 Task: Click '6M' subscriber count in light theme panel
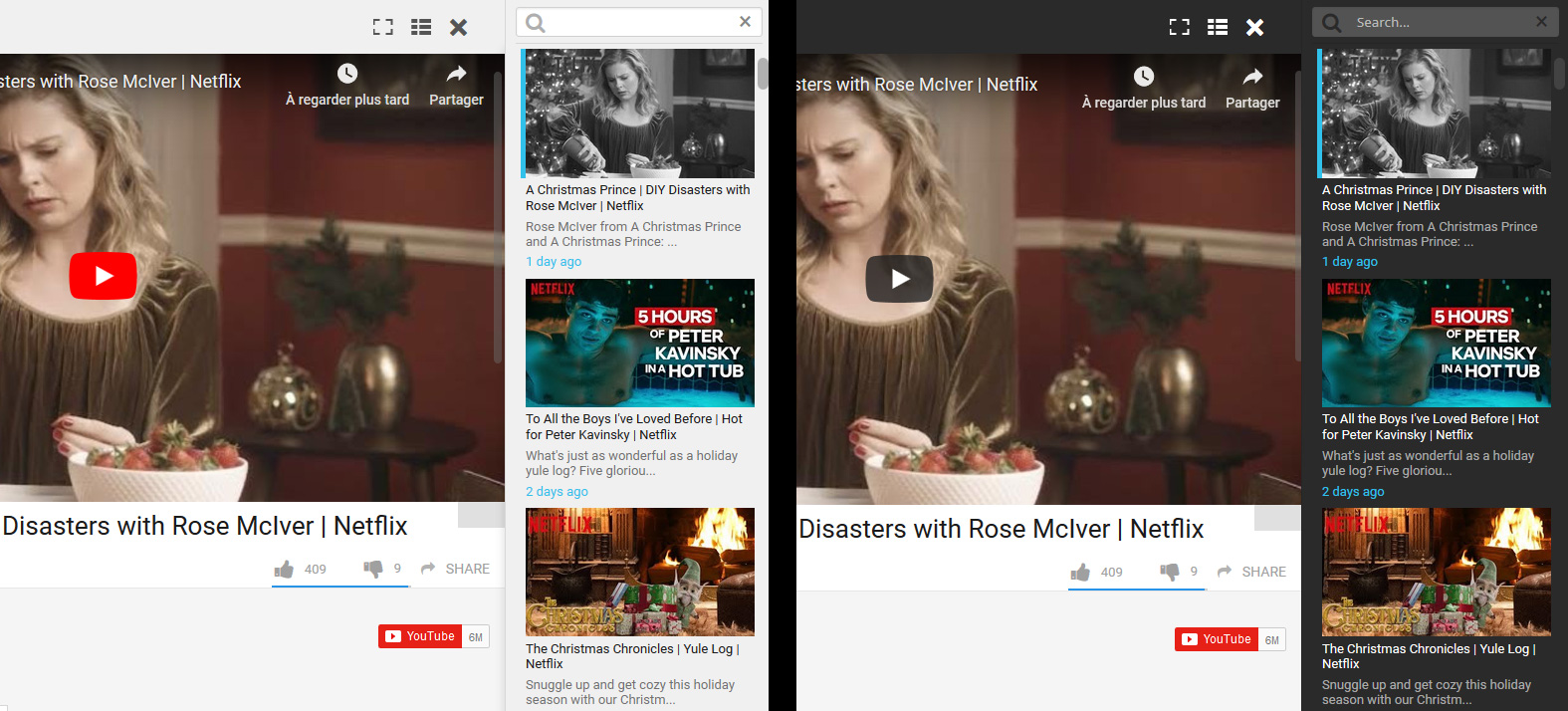[x=476, y=636]
